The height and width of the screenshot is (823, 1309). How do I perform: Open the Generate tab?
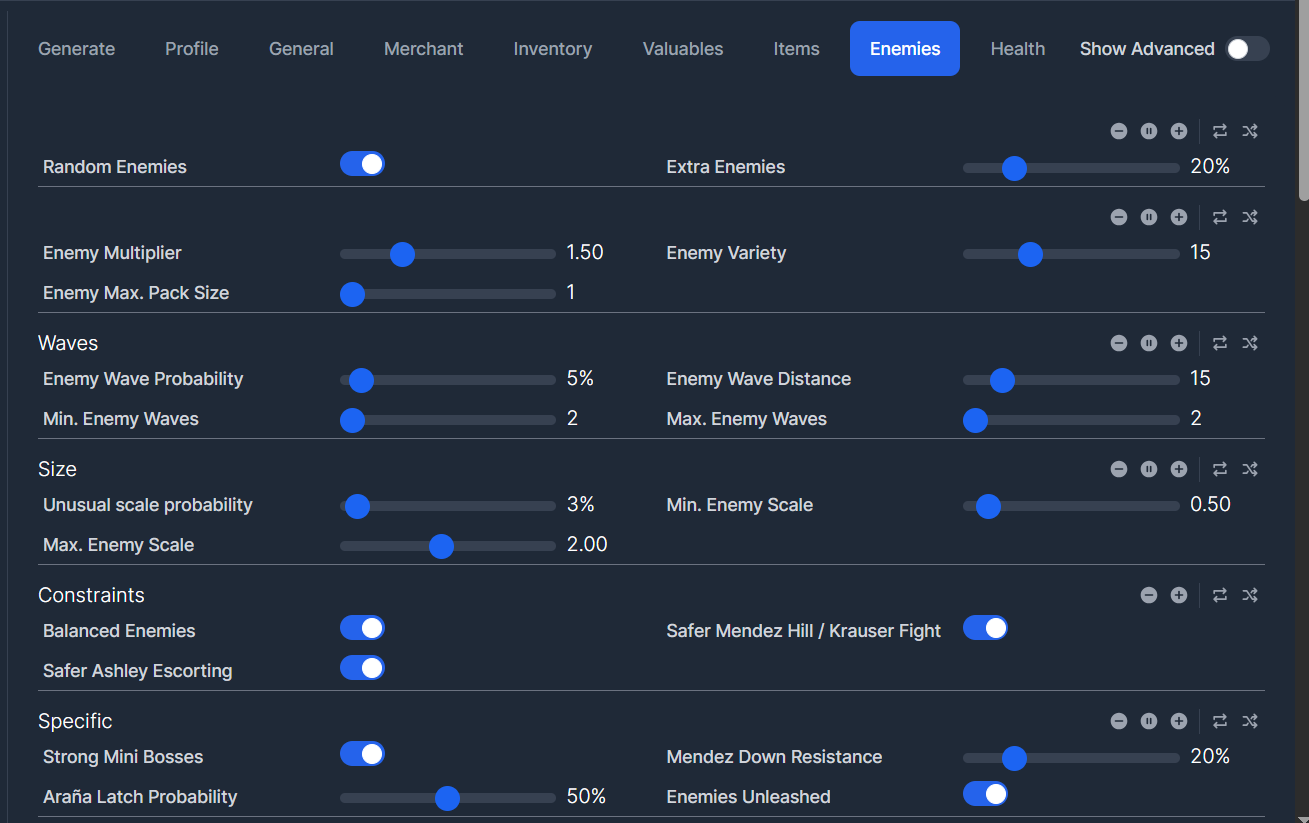click(76, 49)
